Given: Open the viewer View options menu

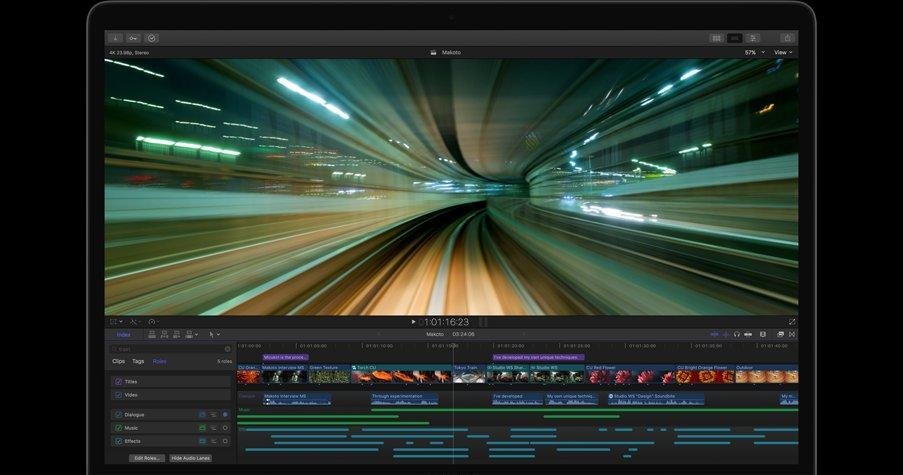Looking at the screenshot, I should pyautogui.click(x=783, y=52).
